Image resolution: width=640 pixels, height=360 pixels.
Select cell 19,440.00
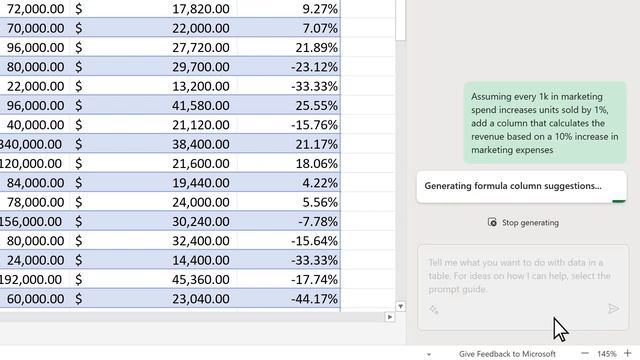pyautogui.click(x=153, y=183)
